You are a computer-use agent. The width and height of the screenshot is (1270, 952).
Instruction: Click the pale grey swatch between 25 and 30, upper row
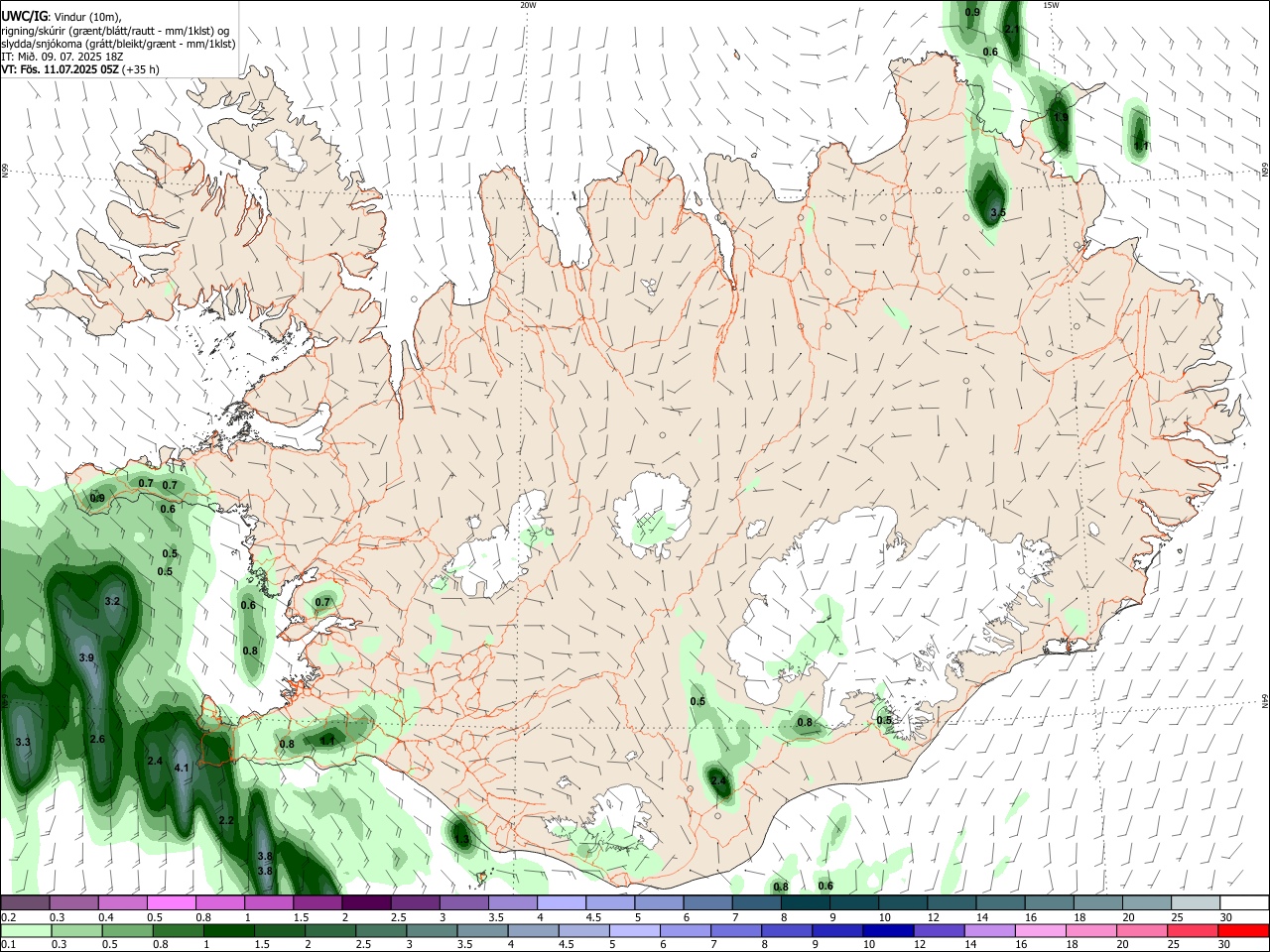[x=1195, y=902]
